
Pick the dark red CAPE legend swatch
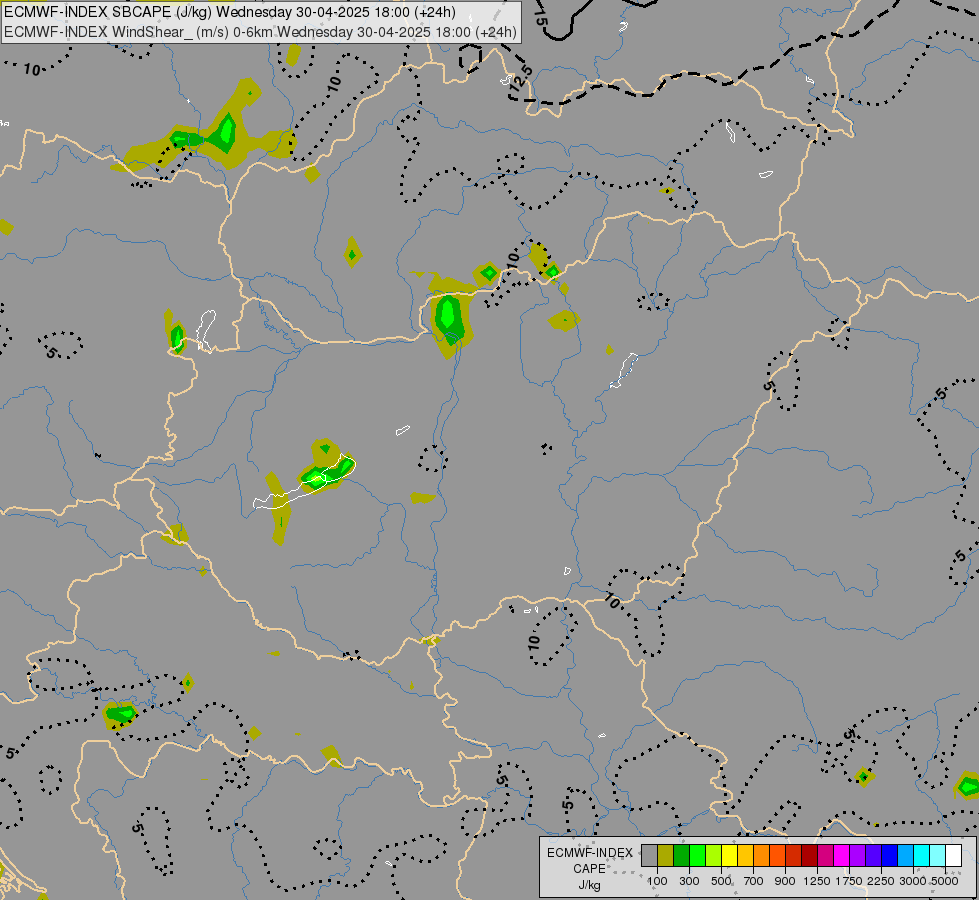(809, 856)
